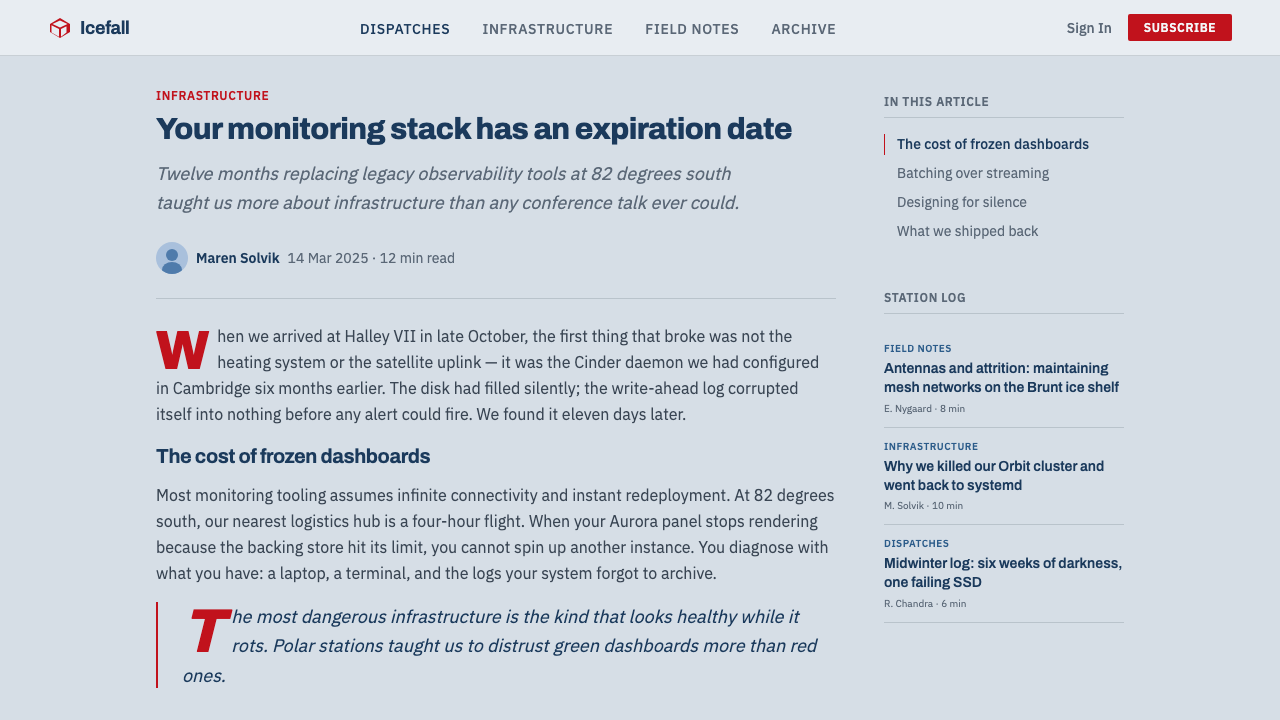Image resolution: width=1280 pixels, height=720 pixels.
Task: Click Infrastructure tag in Station Log
Action: (931, 447)
